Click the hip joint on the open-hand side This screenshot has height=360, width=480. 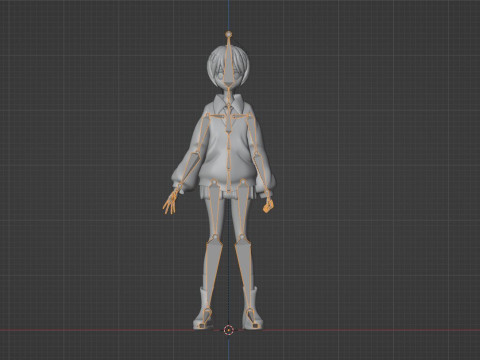coord(213,182)
